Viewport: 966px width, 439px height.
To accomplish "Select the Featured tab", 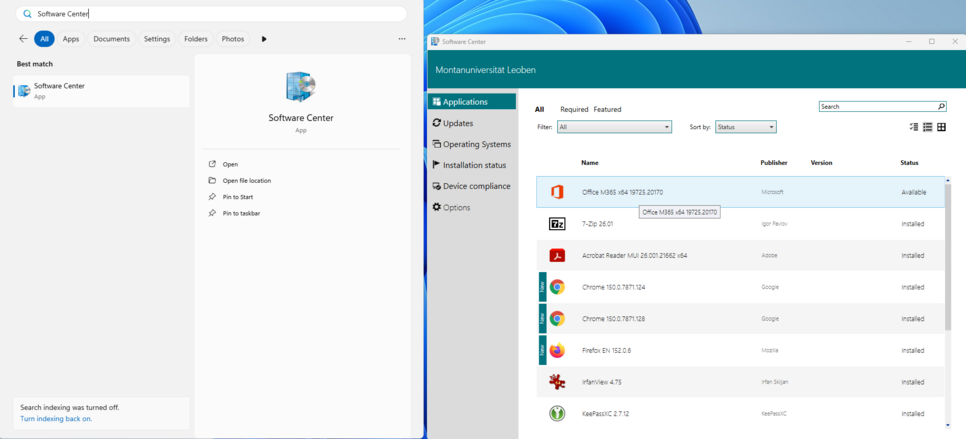I will 607,109.
